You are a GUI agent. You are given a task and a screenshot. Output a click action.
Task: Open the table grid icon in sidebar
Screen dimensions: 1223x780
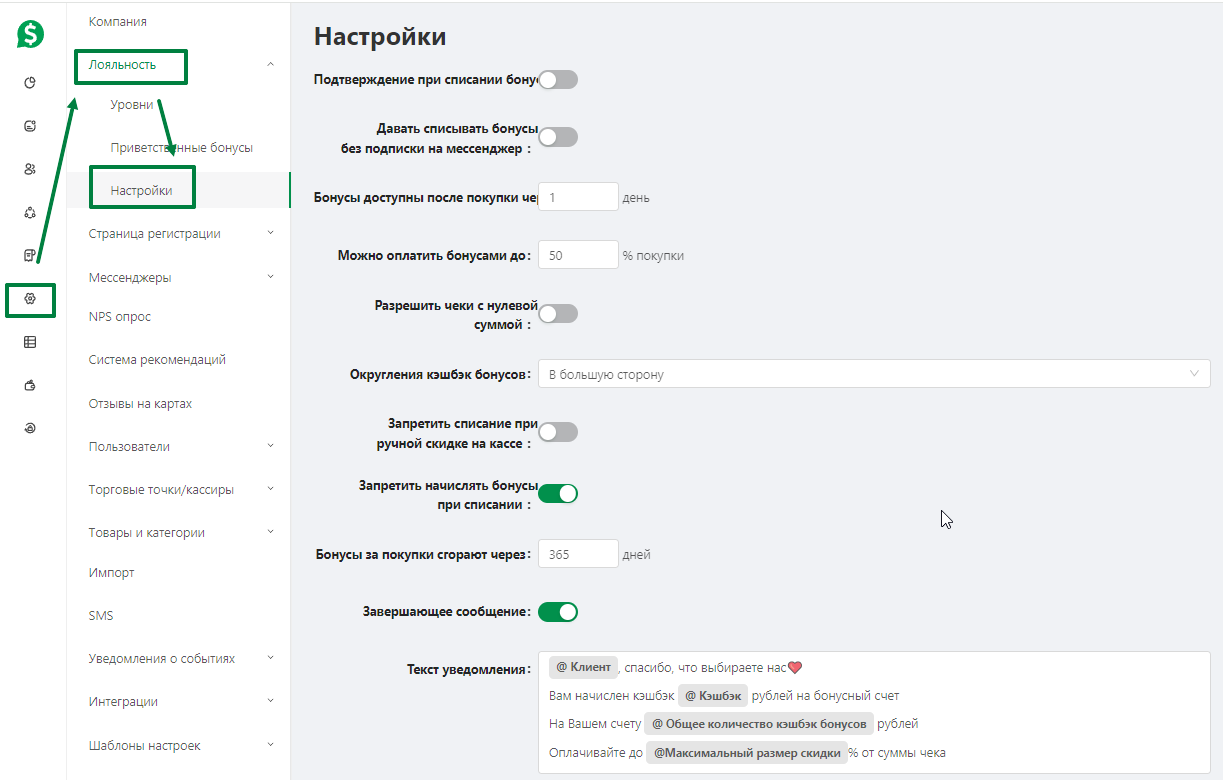[30, 342]
